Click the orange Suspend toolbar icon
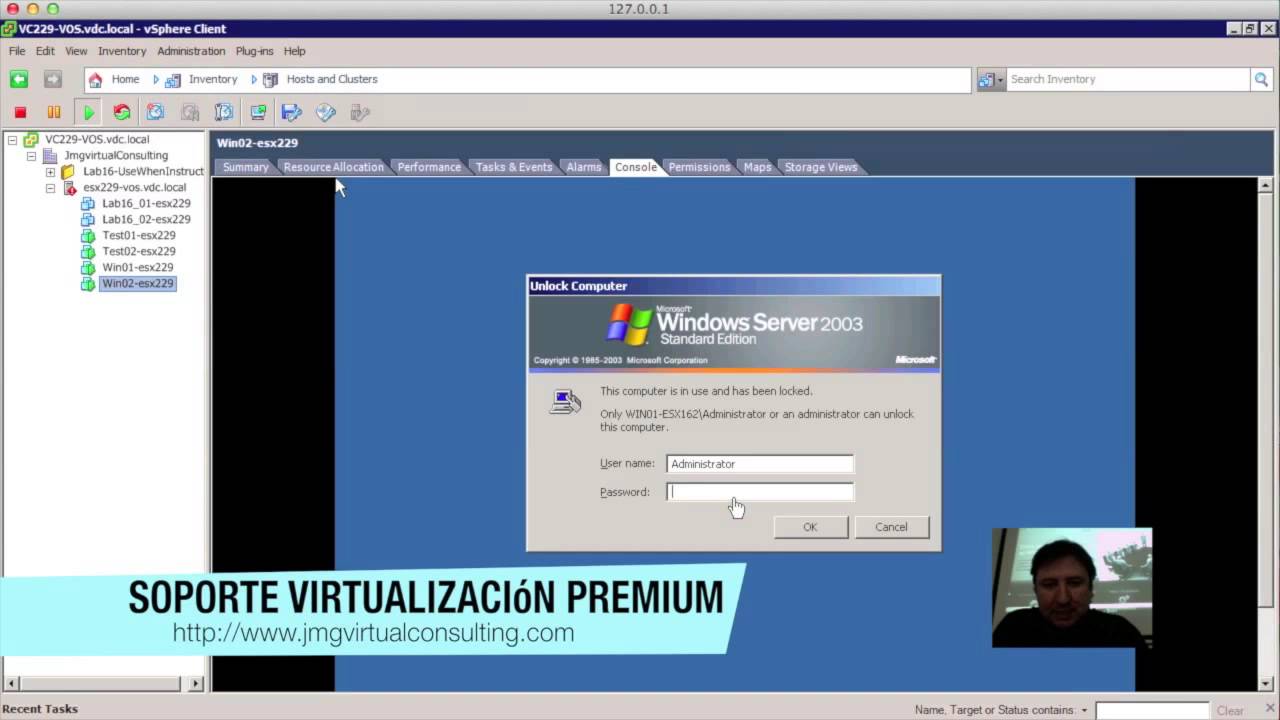1280x720 pixels. coord(54,113)
